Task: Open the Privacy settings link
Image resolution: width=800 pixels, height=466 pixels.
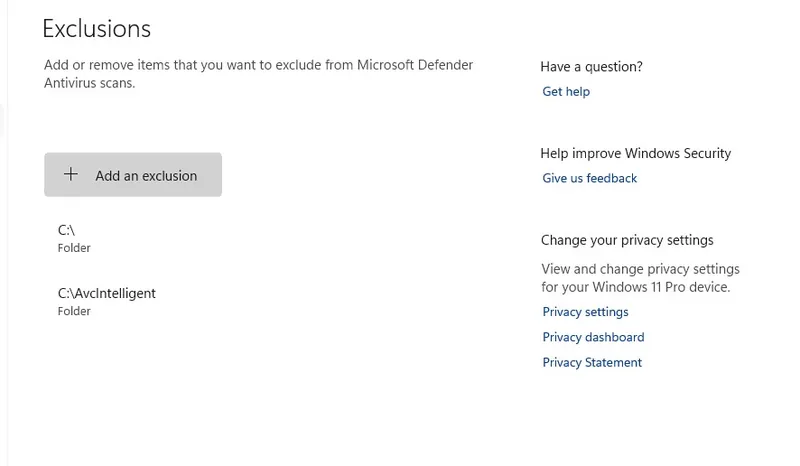Action: pos(585,312)
